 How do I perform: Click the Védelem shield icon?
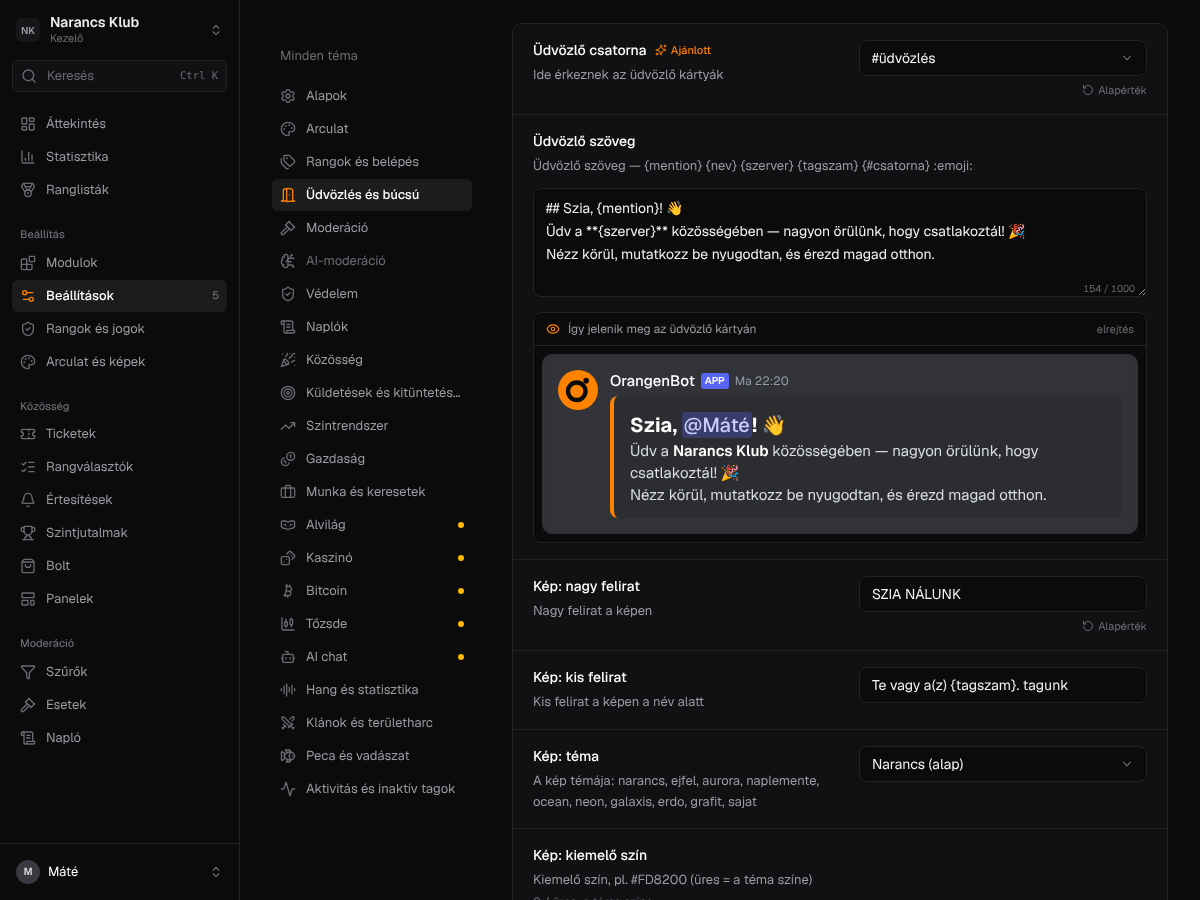point(288,294)
